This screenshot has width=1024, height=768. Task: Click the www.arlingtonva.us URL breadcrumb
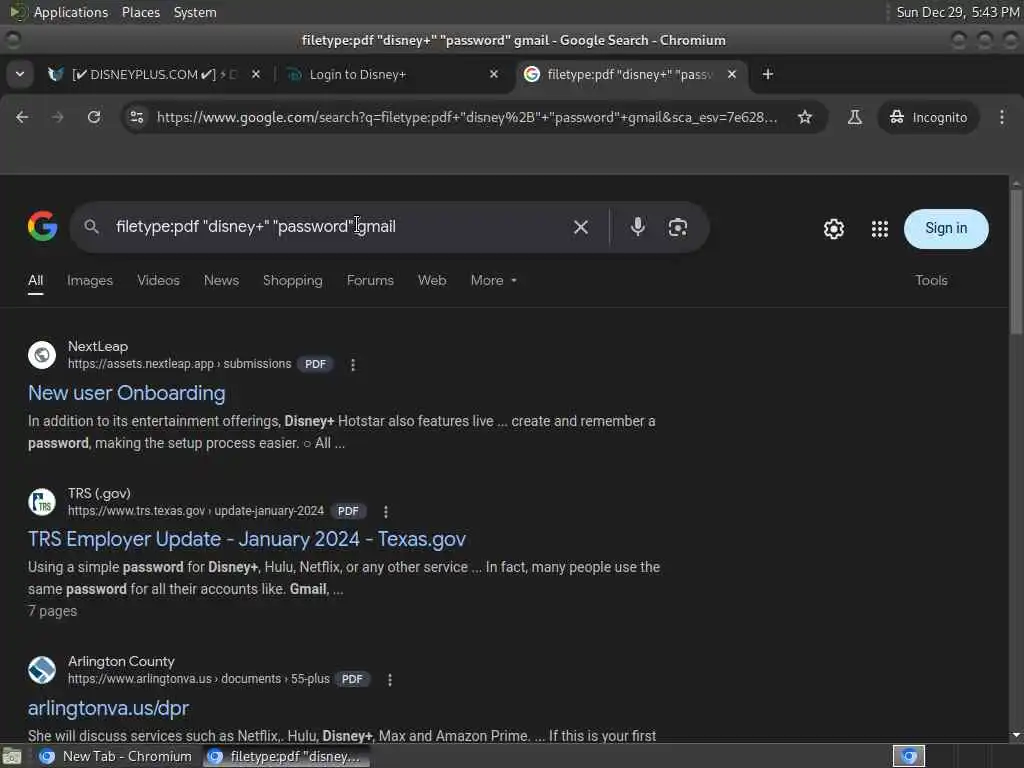(199, 679)
